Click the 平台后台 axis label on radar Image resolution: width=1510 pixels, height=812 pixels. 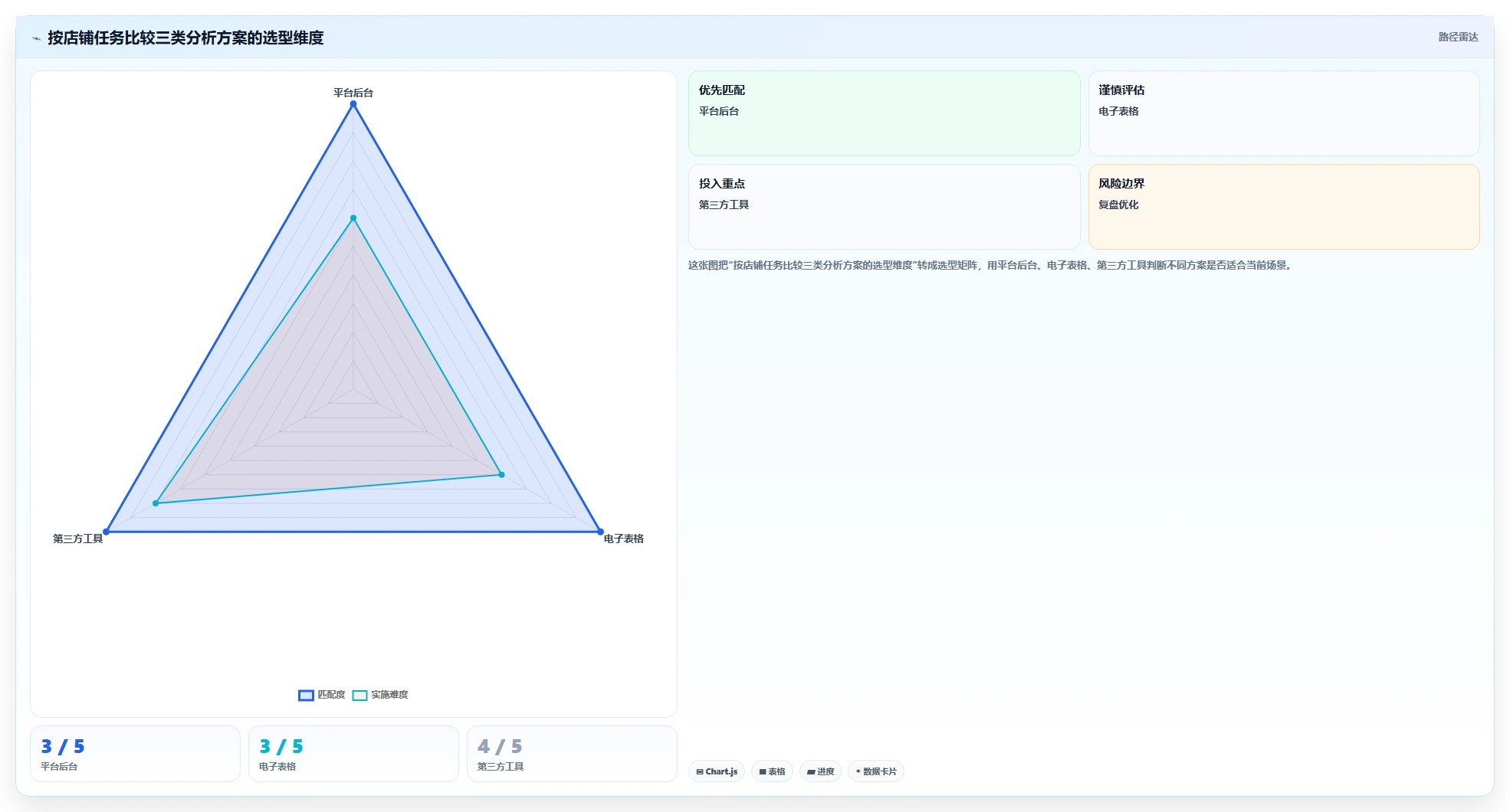pyautogui.click(x=353, y=93)
